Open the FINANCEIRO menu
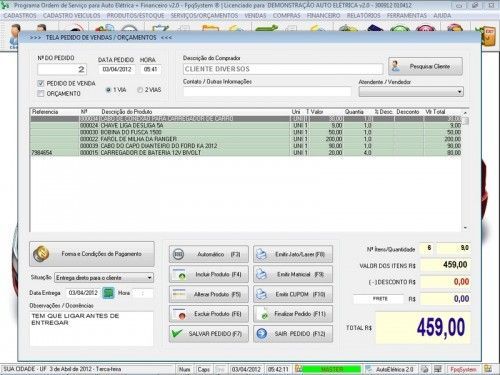 (x=323, y=16)
